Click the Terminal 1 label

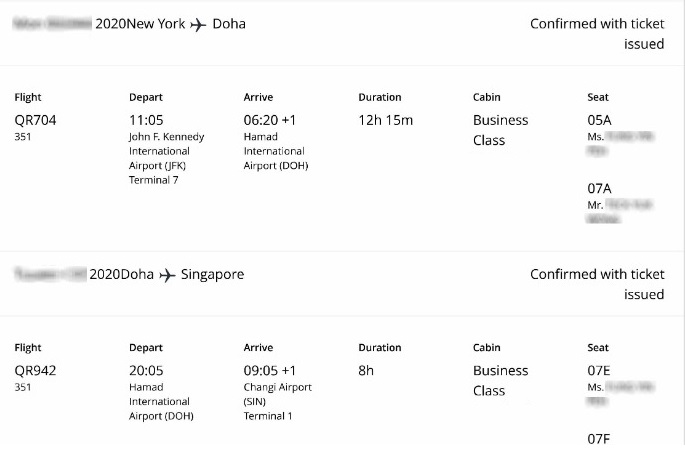[270, 416]
